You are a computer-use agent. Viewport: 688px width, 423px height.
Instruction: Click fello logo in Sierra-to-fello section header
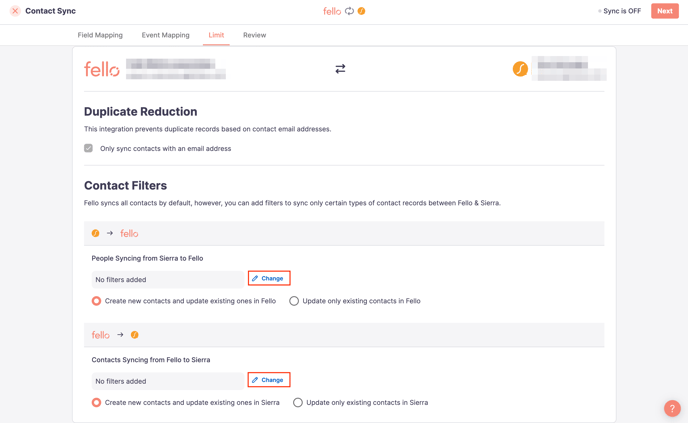[129, 233]
